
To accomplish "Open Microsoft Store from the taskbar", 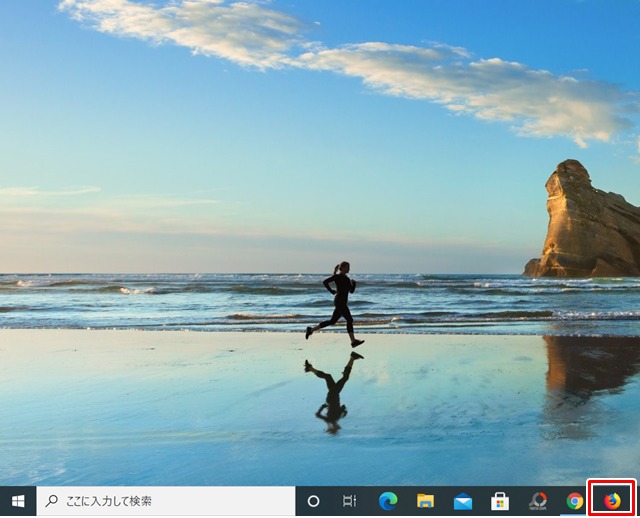I will click(500, 501).
